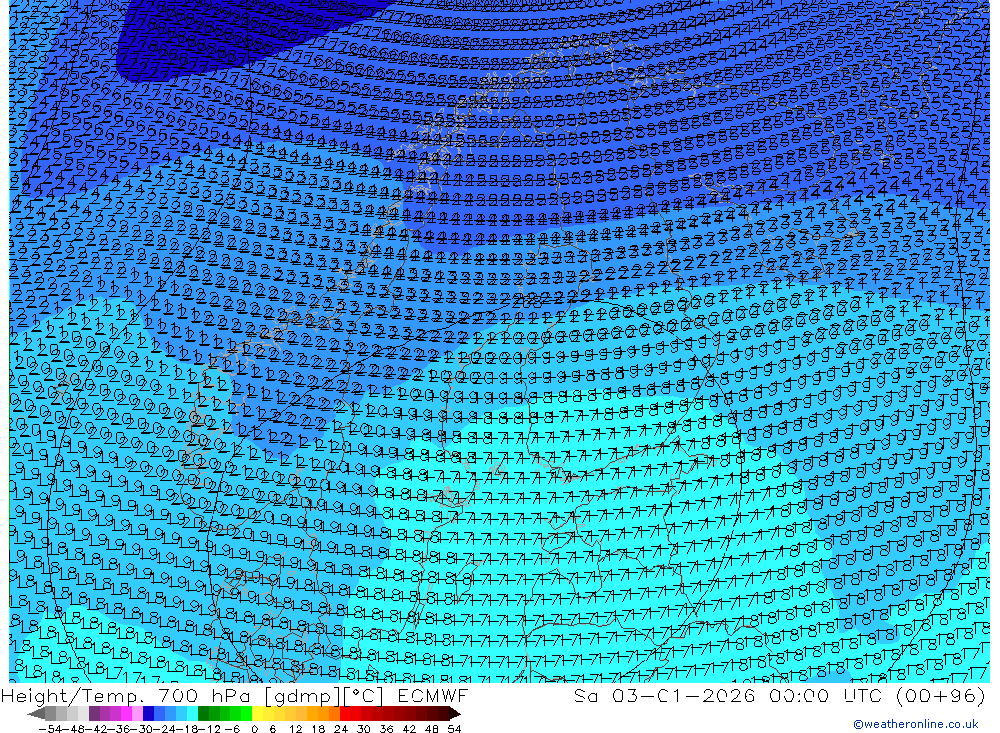Pick the bright red swatch in the legend
1000x733 pixels.
345,714
